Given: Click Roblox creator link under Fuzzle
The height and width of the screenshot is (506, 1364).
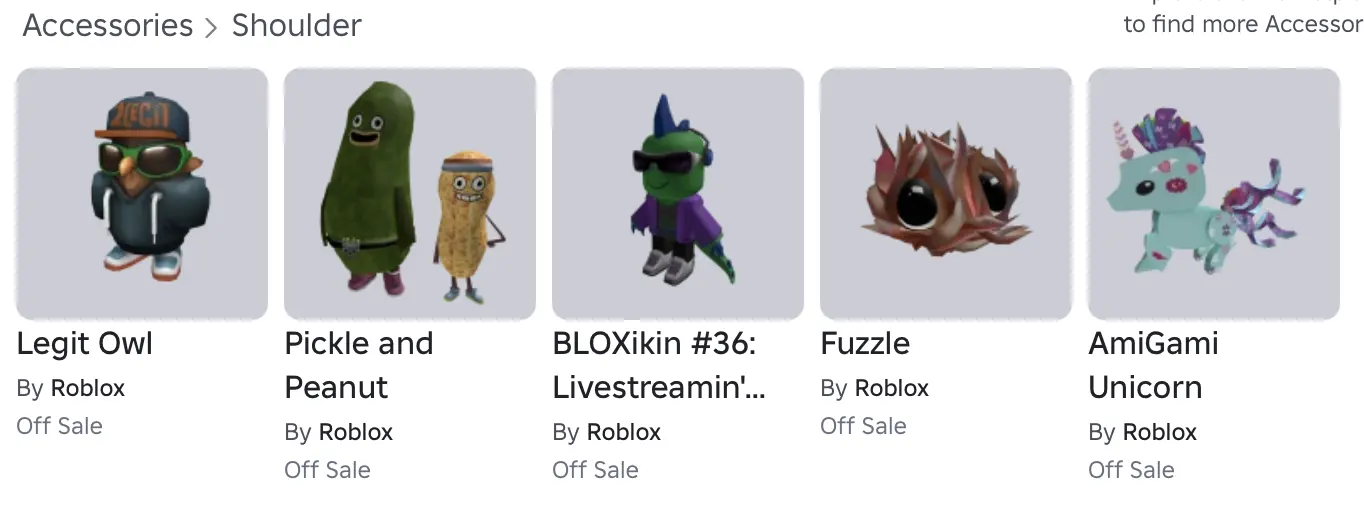Looking at the screenshot, I should [892, 388].
